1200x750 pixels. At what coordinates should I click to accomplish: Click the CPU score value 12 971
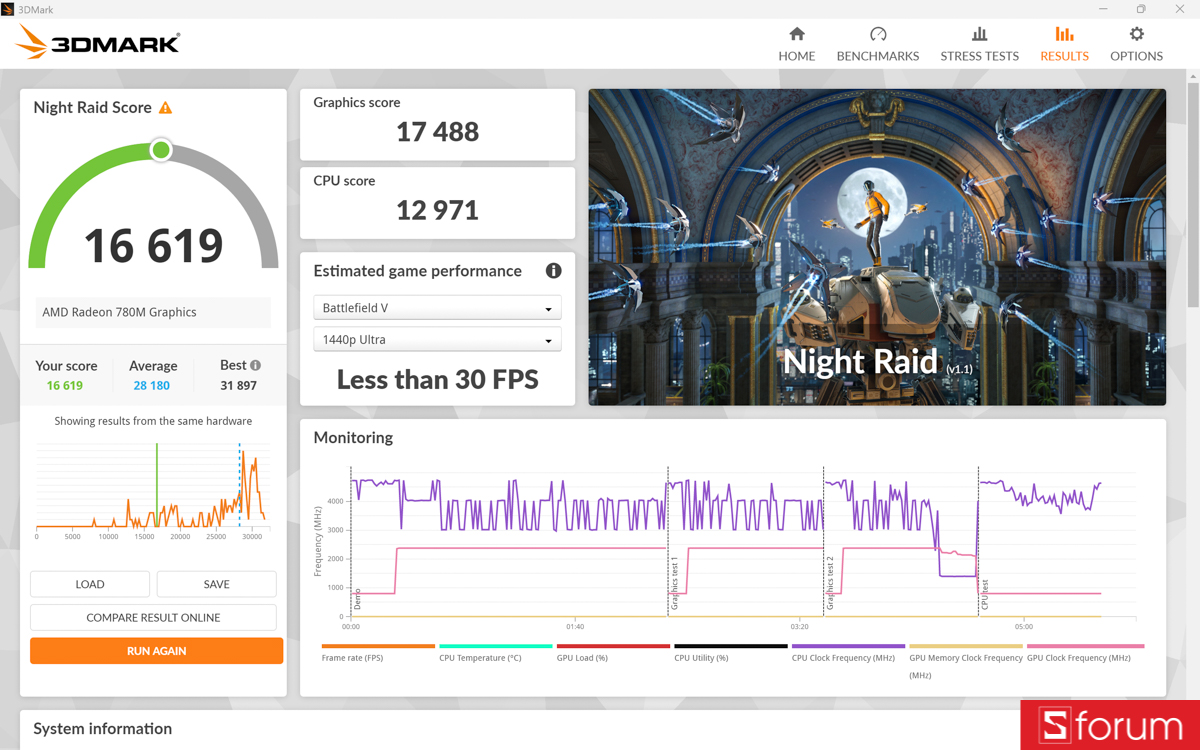tap(437, 210)
